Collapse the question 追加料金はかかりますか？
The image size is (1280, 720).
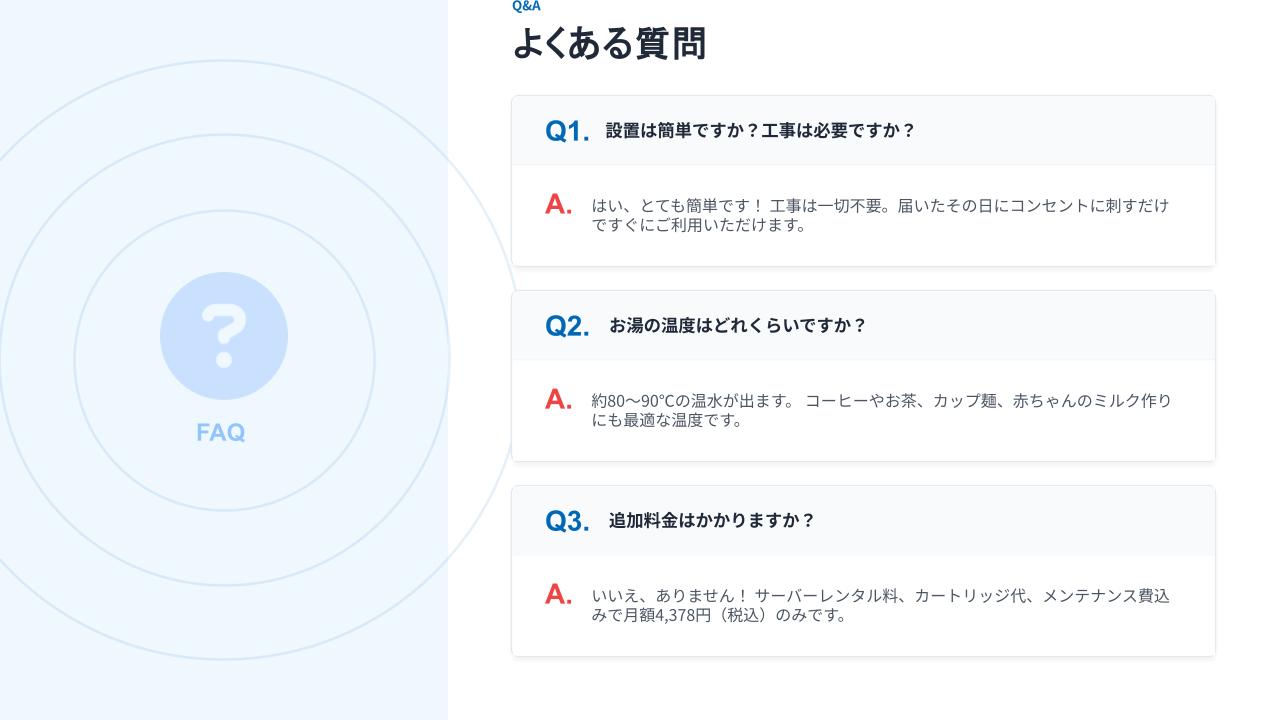click(711, 521)
